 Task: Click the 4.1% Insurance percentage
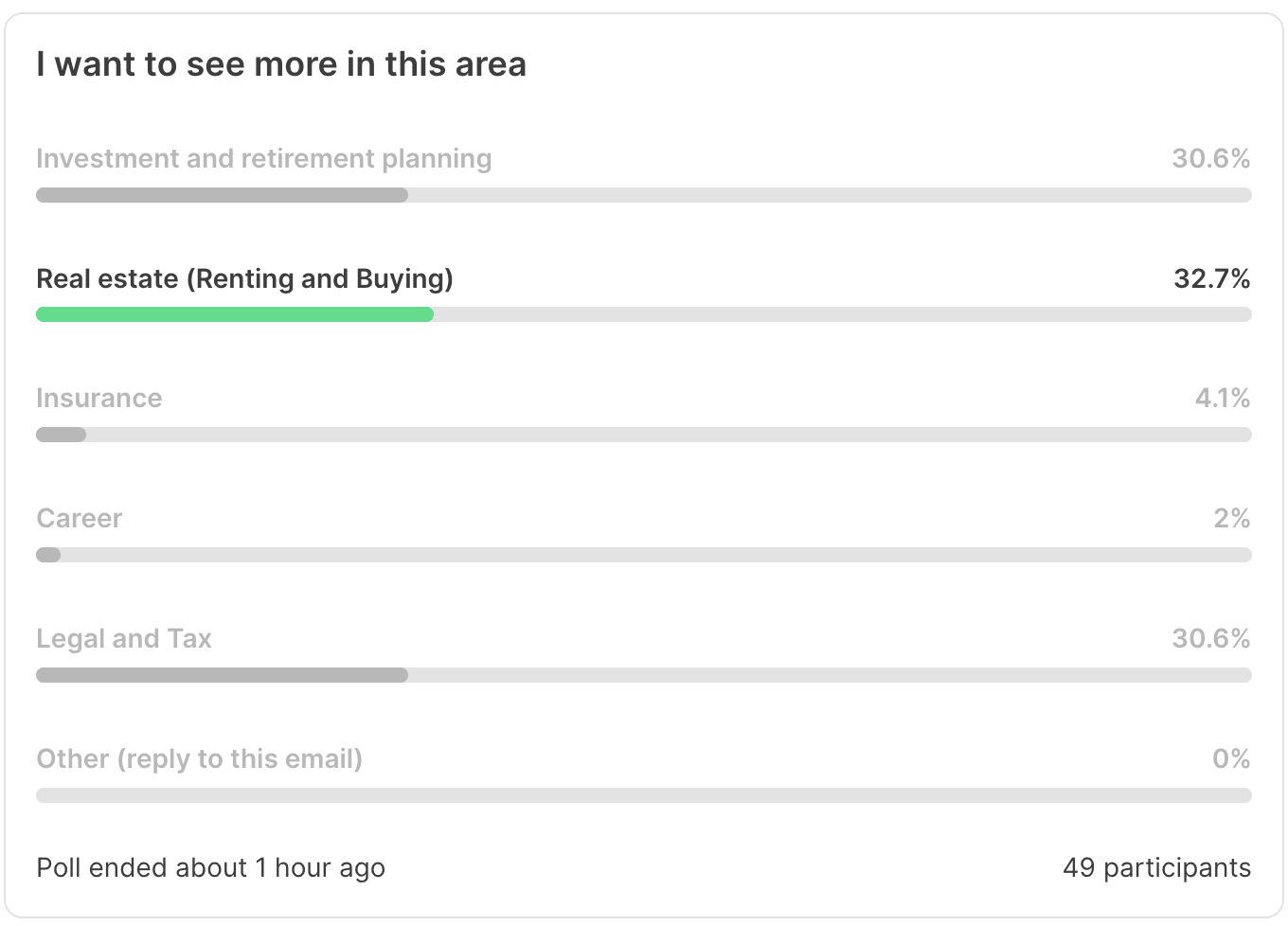click(x=1223, y=399)
